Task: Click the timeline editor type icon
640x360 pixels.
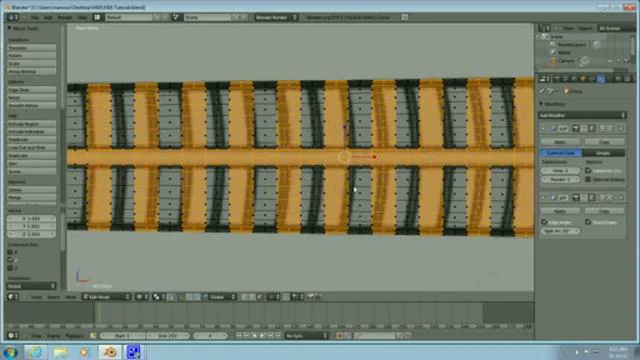Action: pos(12,336)
